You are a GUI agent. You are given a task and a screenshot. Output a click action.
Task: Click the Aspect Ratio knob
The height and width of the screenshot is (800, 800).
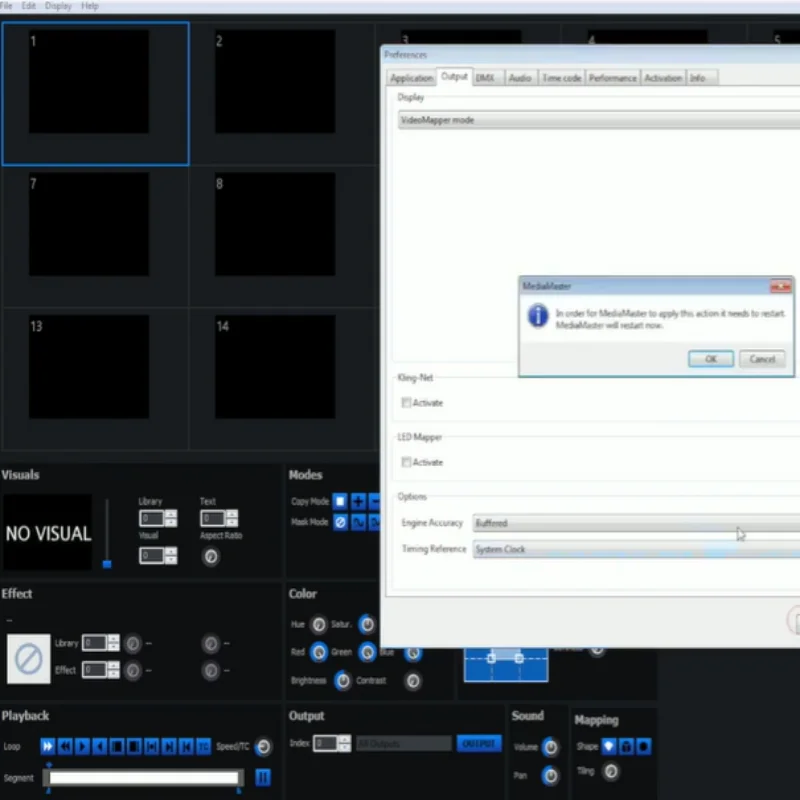click(210, 557)
